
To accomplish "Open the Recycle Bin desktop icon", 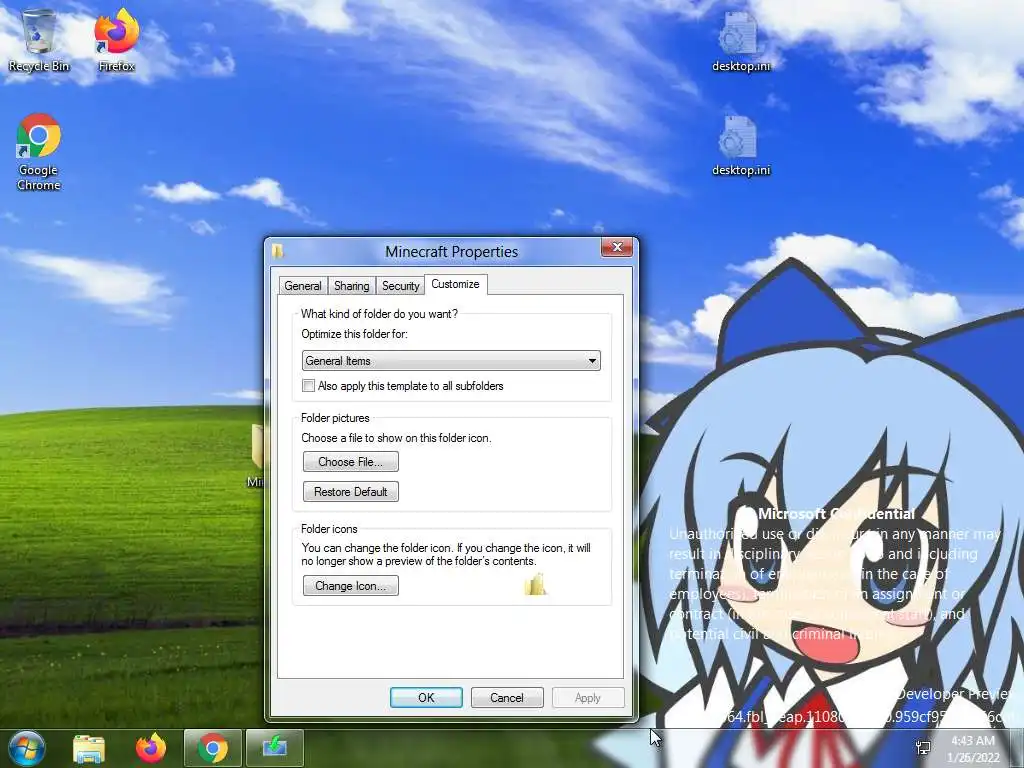I will [39, 40].
